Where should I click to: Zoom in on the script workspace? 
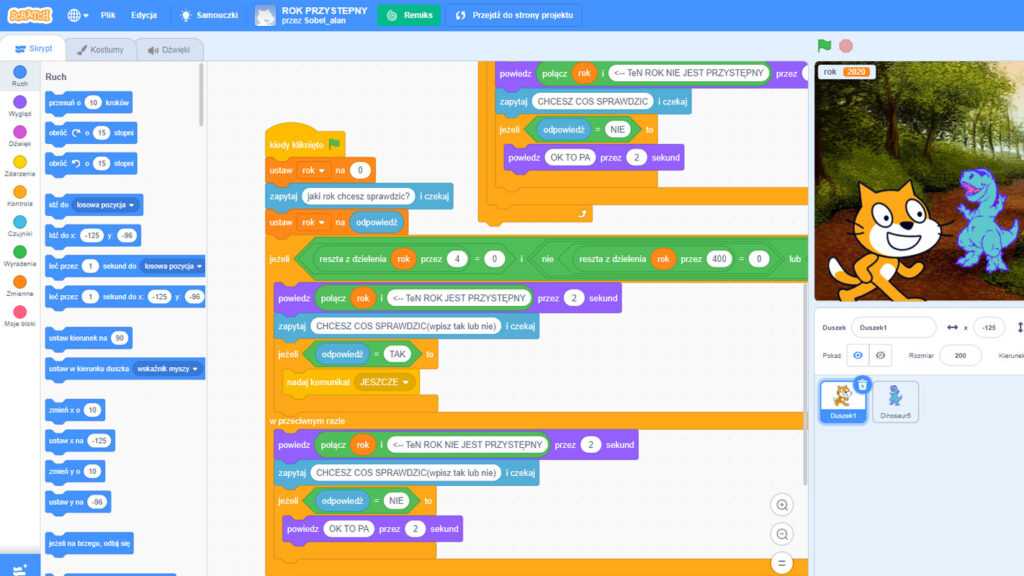[782, 504]
